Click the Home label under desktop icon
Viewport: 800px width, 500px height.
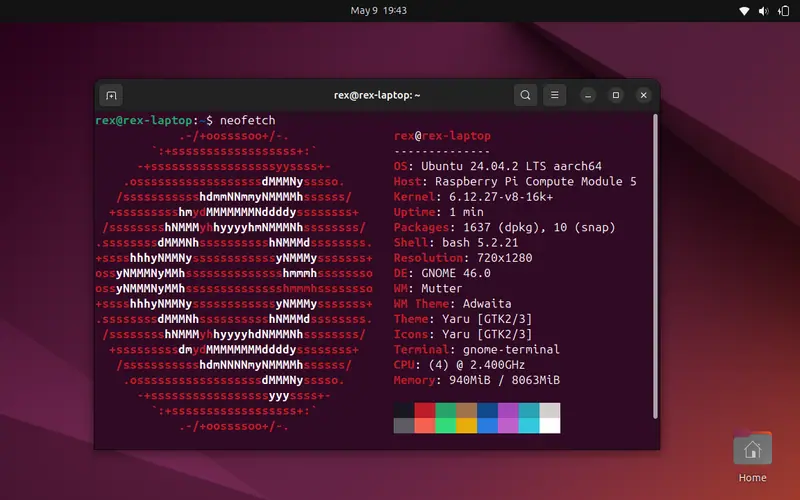point(752,478)
